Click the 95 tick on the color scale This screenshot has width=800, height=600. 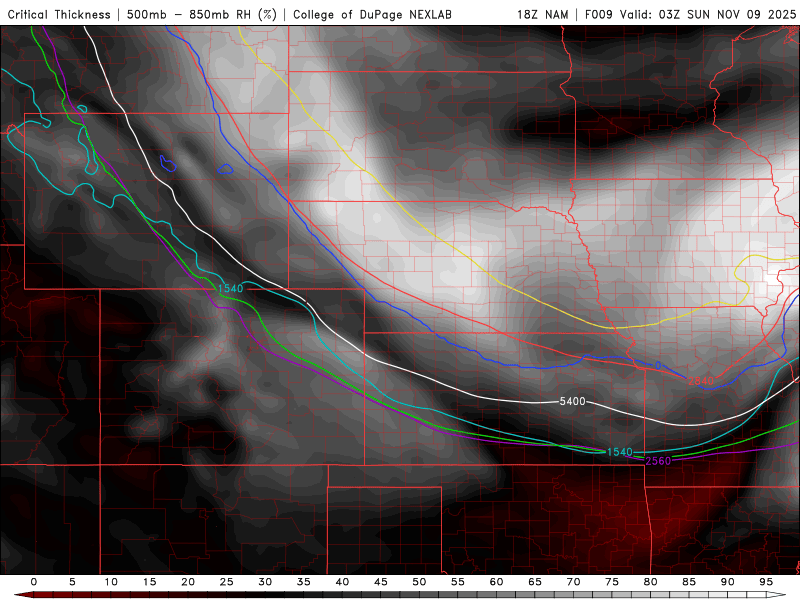766,582
